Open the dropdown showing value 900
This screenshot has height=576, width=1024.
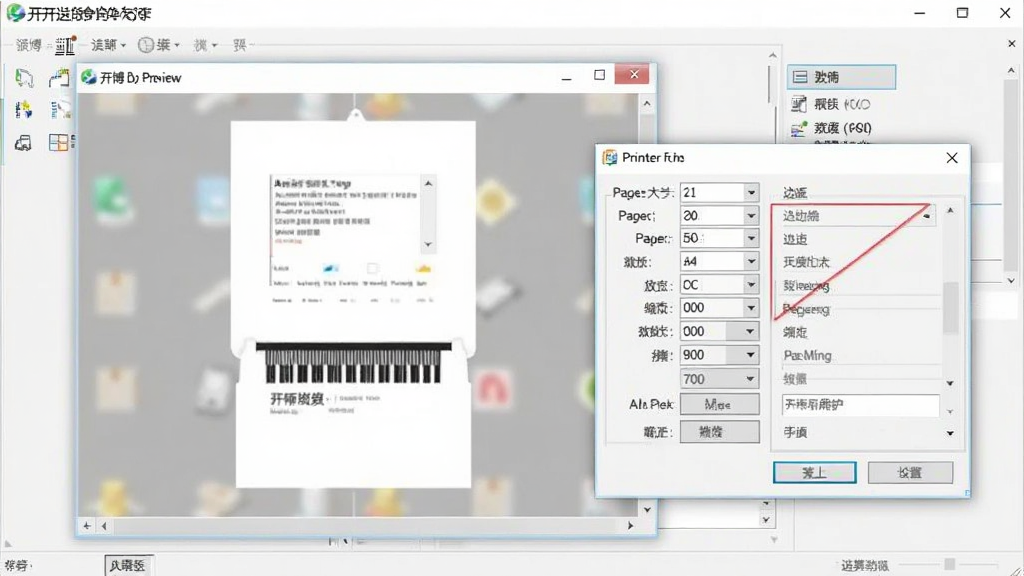[750, 355]
